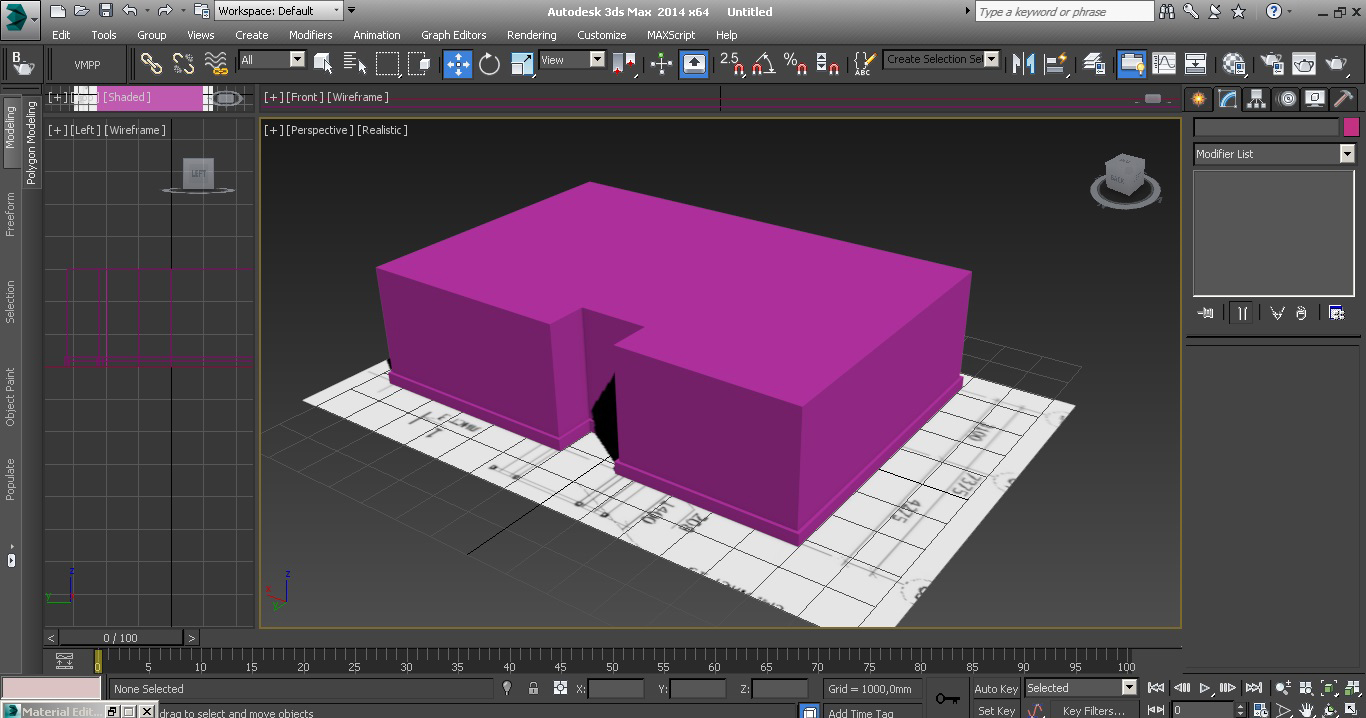Open the Hierarchy command panel
1366x718 pixels.
pyautogui.click(x=1256, y=98)
